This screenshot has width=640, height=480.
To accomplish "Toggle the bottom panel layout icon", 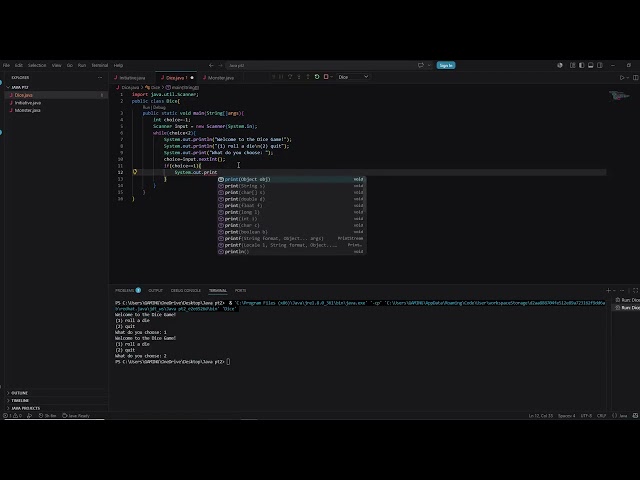I will [591, 65].
